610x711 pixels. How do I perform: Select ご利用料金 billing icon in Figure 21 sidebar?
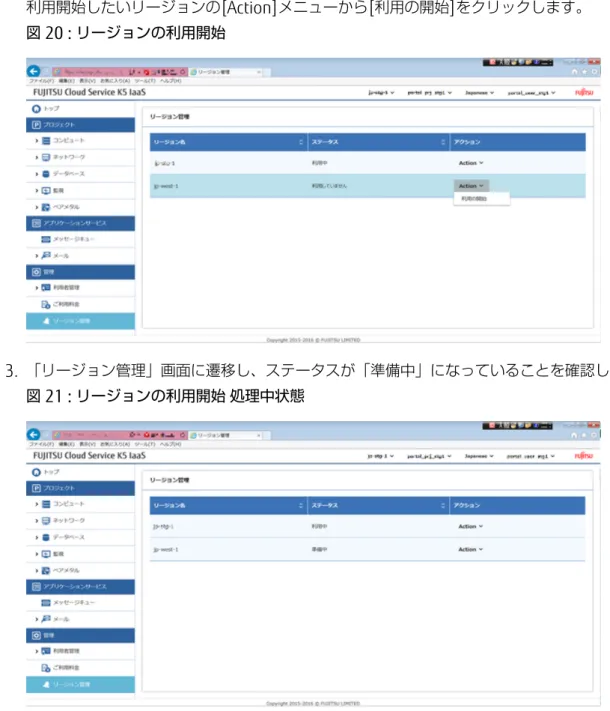(x=46, y=667)
